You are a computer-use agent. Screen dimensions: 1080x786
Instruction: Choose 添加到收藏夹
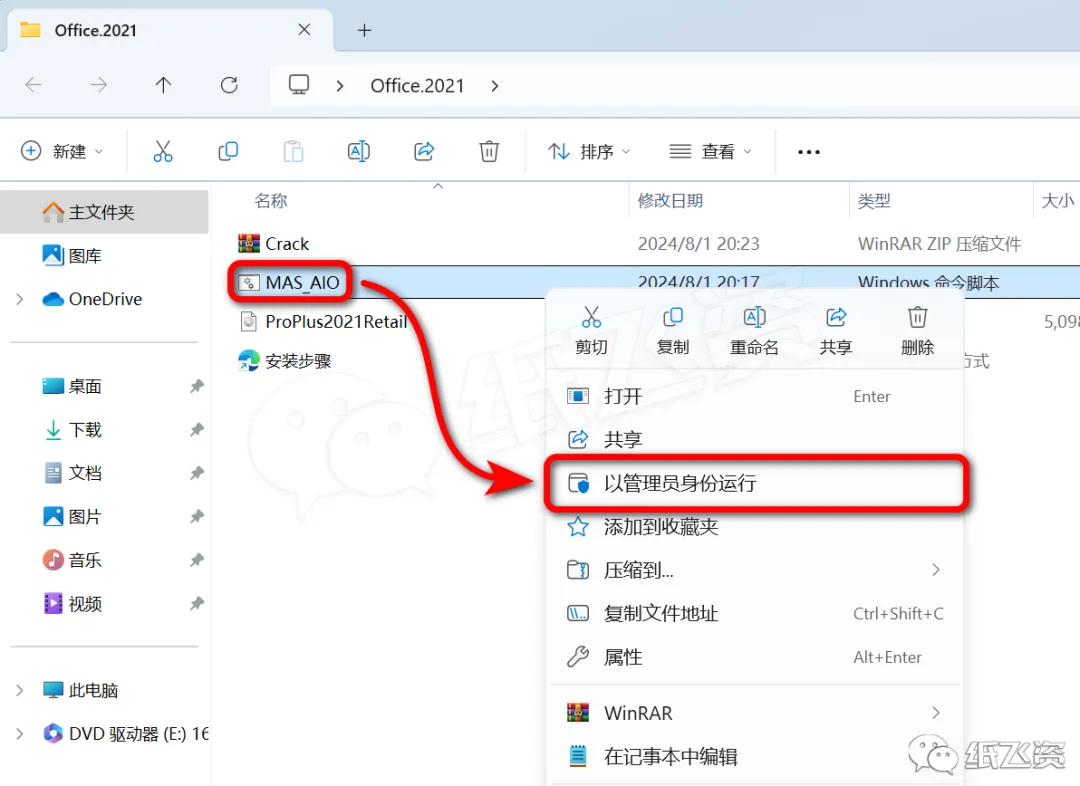(755, 527)
